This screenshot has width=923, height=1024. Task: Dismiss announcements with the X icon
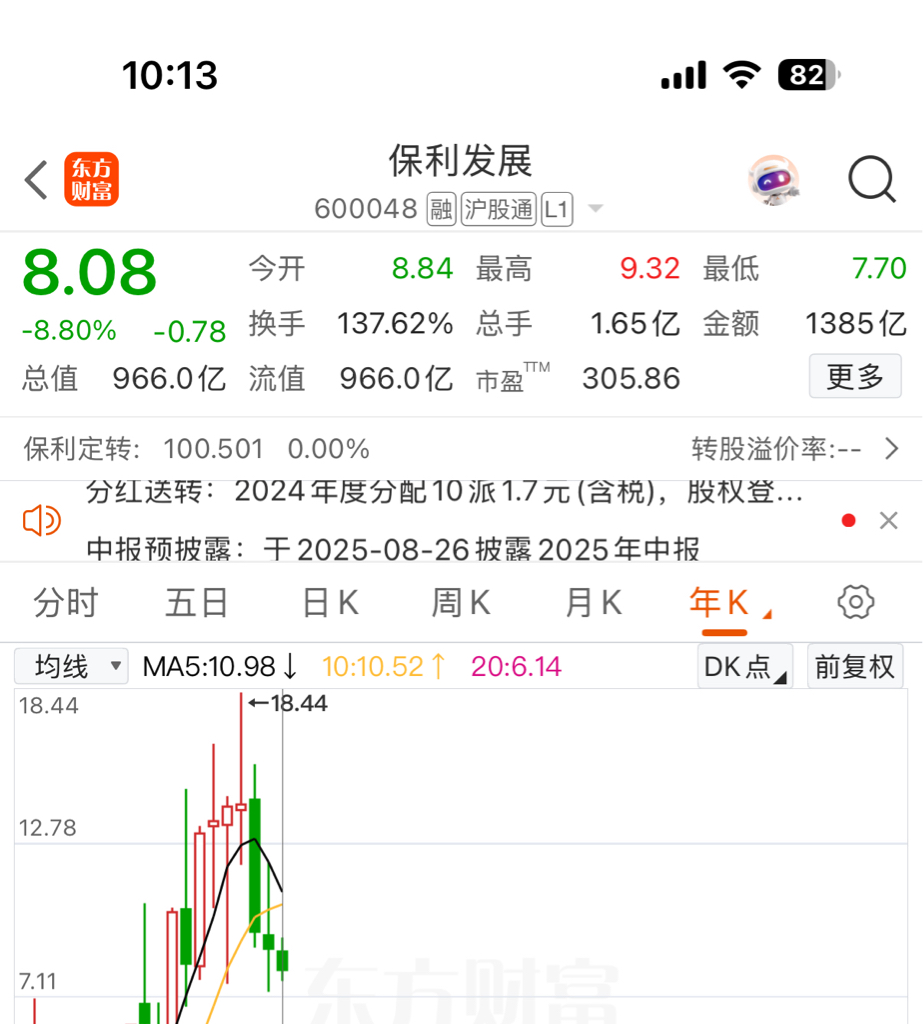tap(888, 520)
